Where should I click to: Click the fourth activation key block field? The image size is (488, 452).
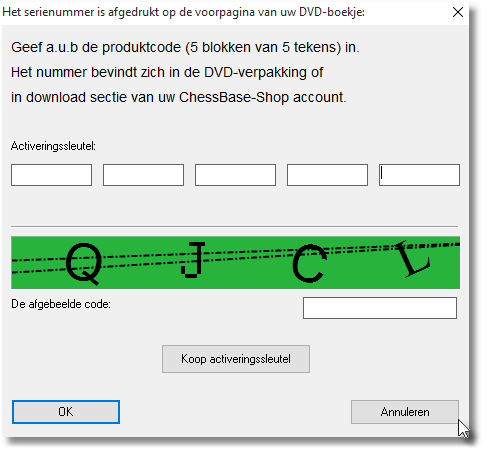(327, 175)
